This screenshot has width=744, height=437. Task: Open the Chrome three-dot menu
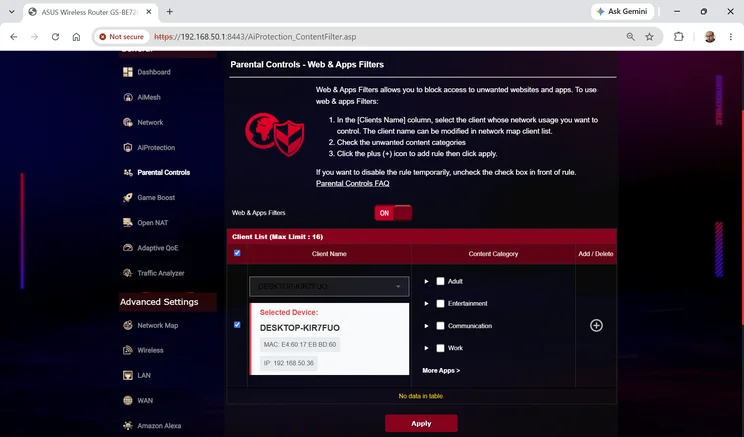click(731, 37)
